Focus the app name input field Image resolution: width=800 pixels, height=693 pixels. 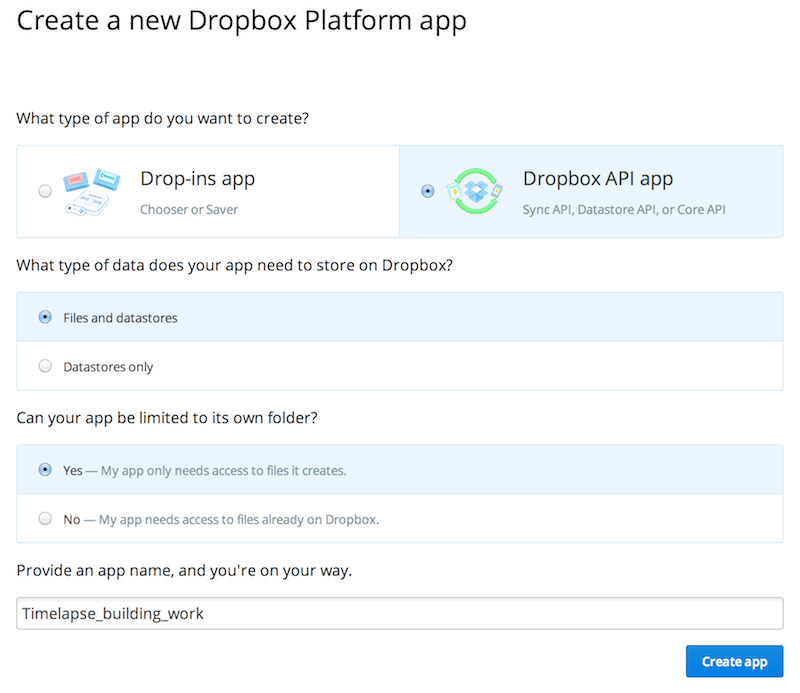click(x=399, y=613)
